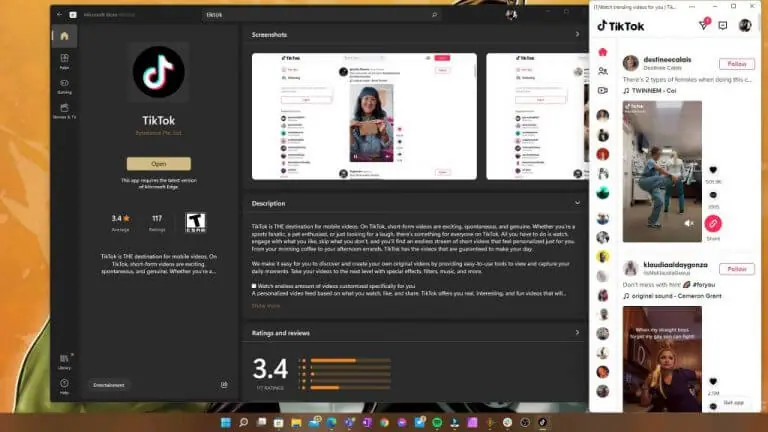The height and width of the screenshot is (432, 768).
Task: Open the TikTok window more options menu
Action: coord(692,7)
